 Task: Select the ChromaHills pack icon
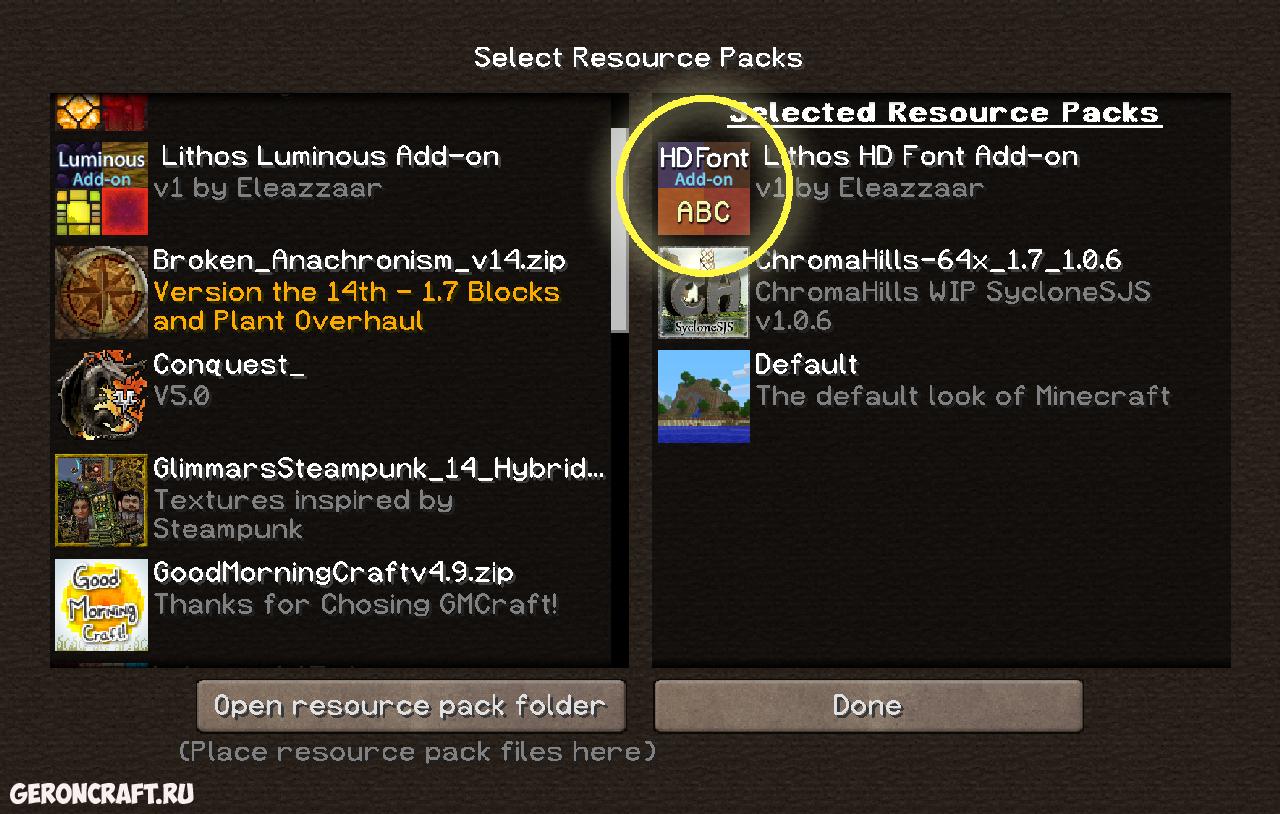pyautogui.click(x=704, y=292)
